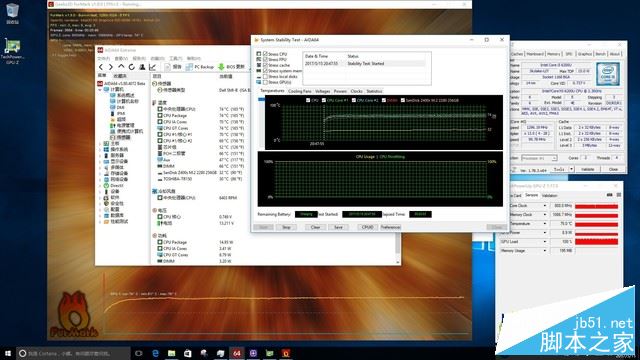Viewport: 640px width, 360px height.
Task: Open the GPU-Z Memory Clock sensor dropdown
Action: [x=544, y=215]
